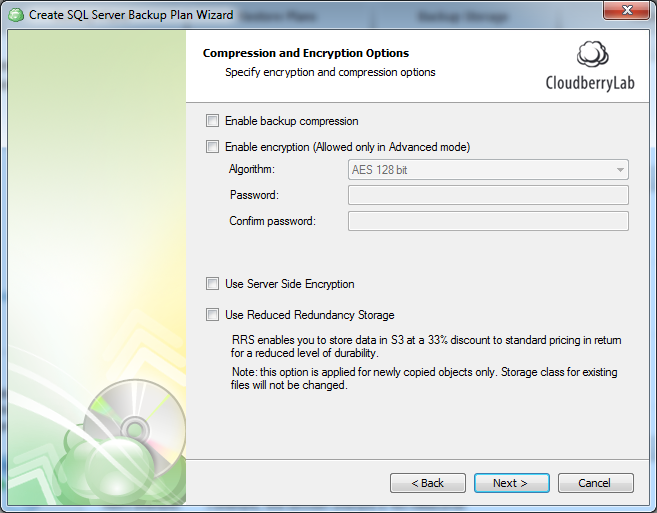Viewport: 657px width, 513px height.
Task: Click the AES 128 bit algorithm combo box
Action: tap(480, 170)
